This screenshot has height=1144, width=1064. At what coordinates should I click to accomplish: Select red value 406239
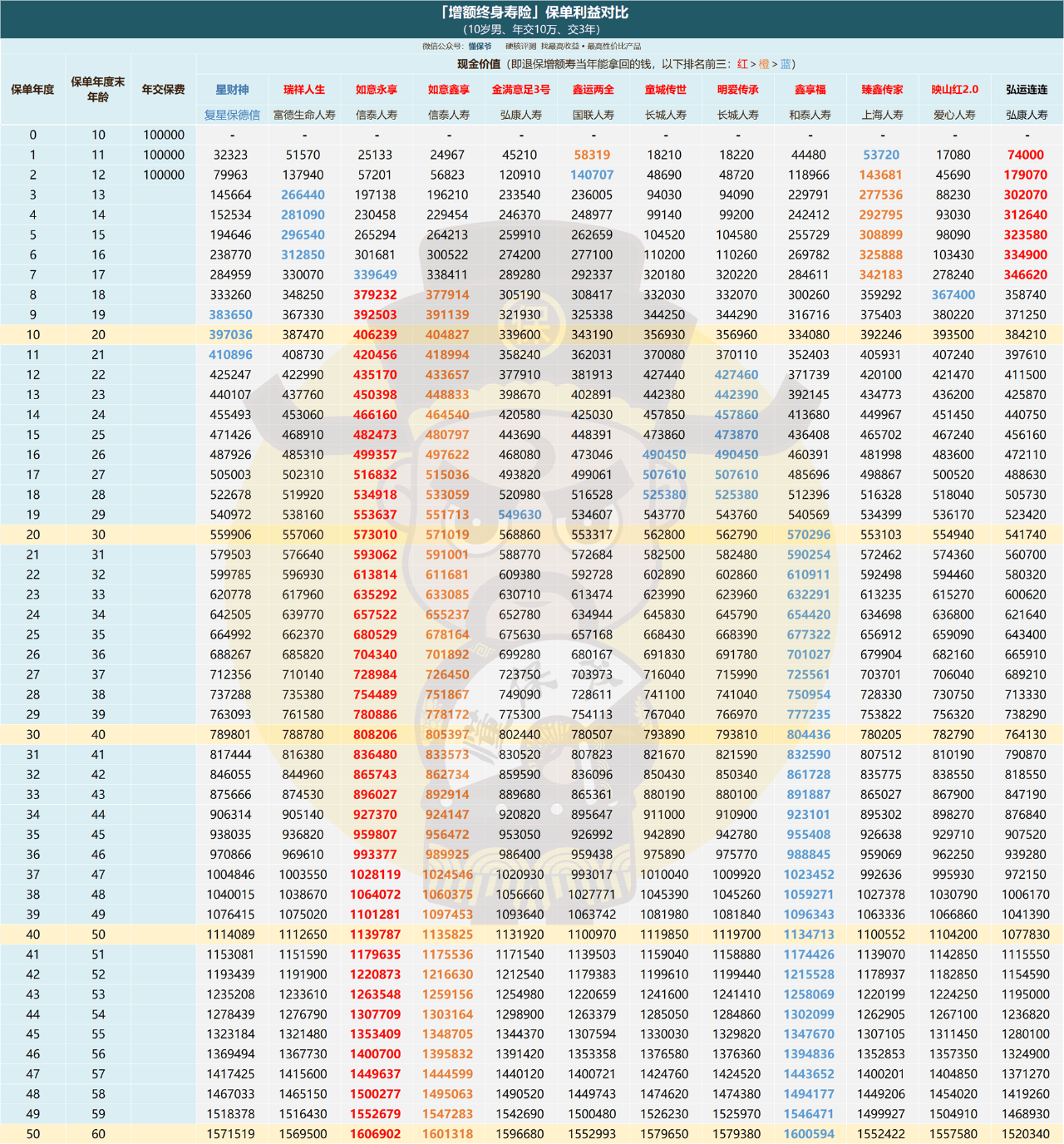click(x=375, y=335)
